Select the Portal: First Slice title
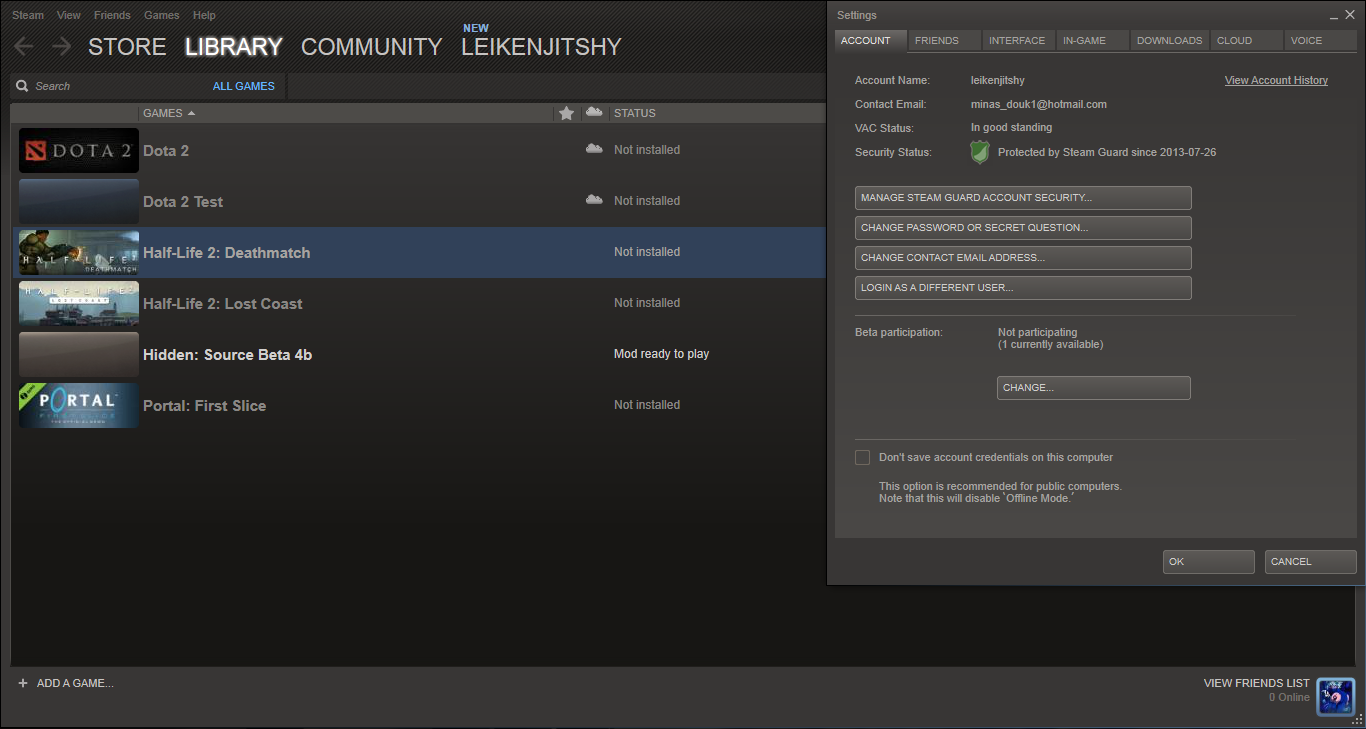 205,406
